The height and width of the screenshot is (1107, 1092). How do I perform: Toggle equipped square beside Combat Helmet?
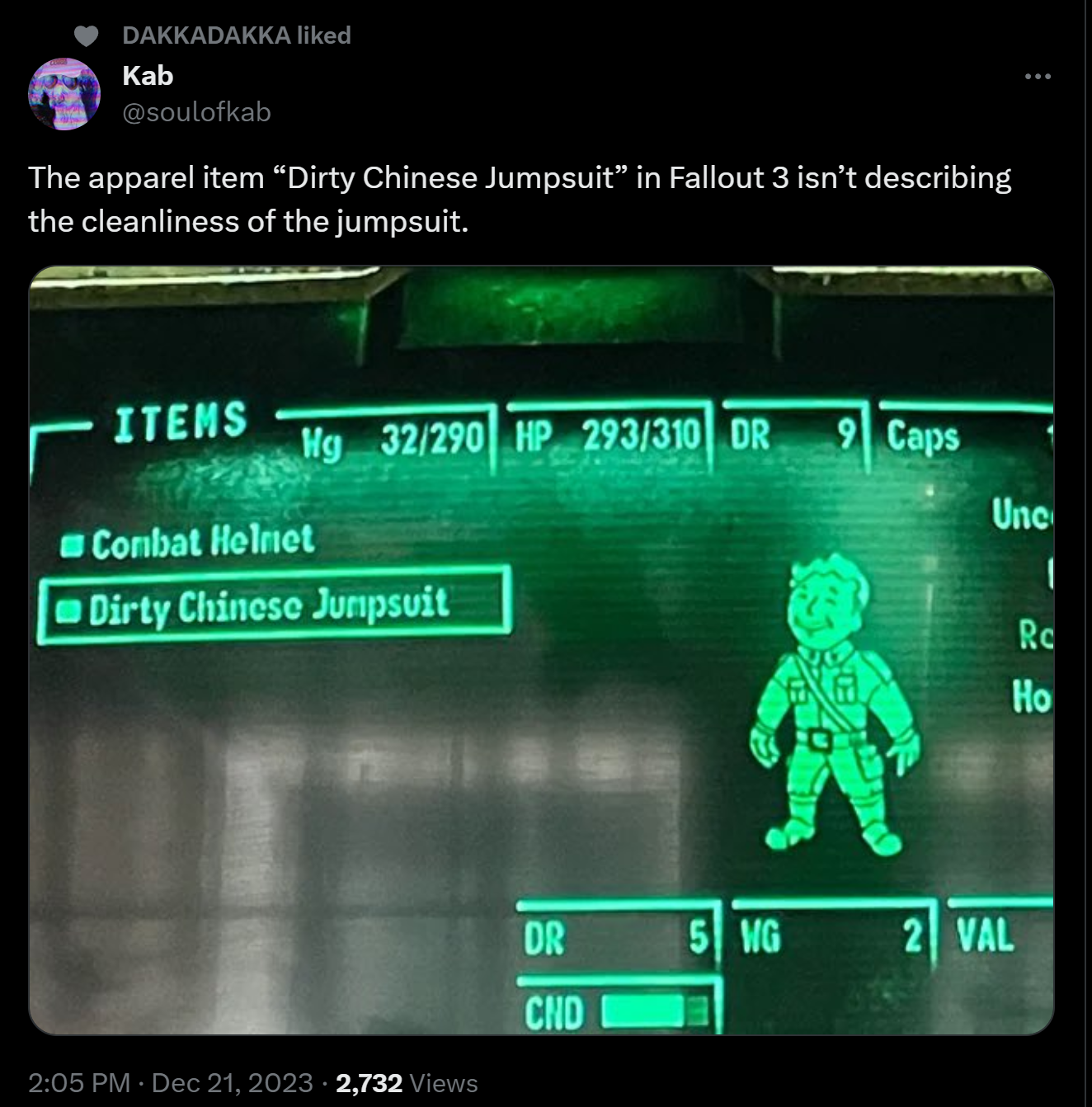[x=73, y=546]
